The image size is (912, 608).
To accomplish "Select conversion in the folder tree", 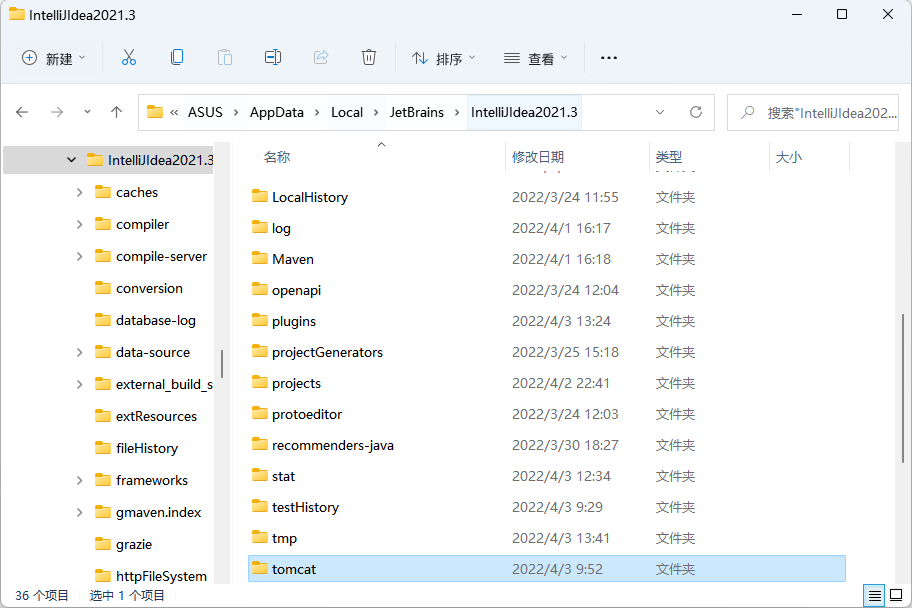I will (149, 288).
